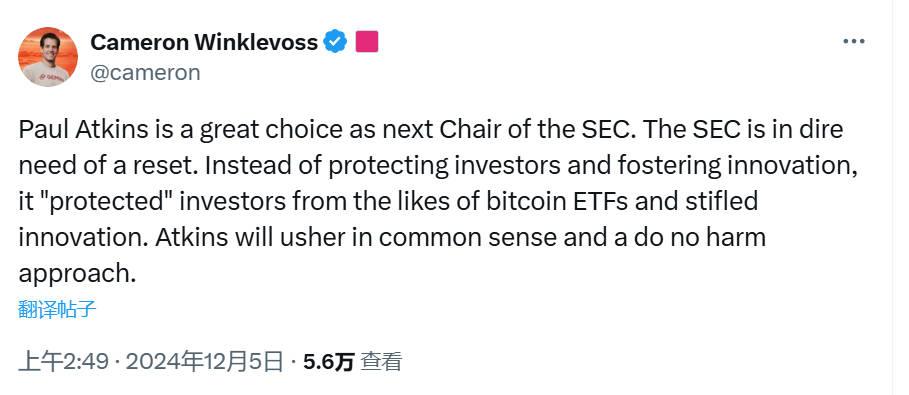Click the final word approach in post
The width and height of the screenshot is (909, 395).
73,275
